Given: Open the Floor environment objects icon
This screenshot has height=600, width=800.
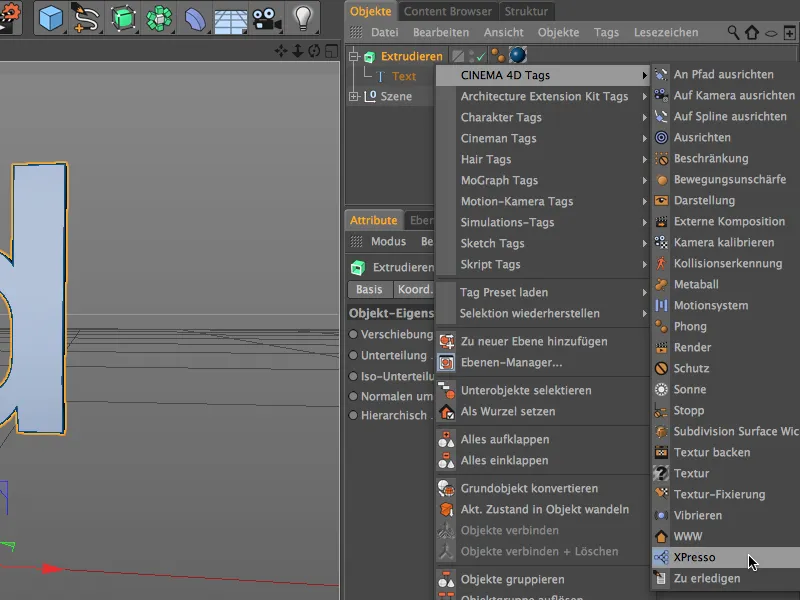Looking at the screenshot, I should 230,19.
